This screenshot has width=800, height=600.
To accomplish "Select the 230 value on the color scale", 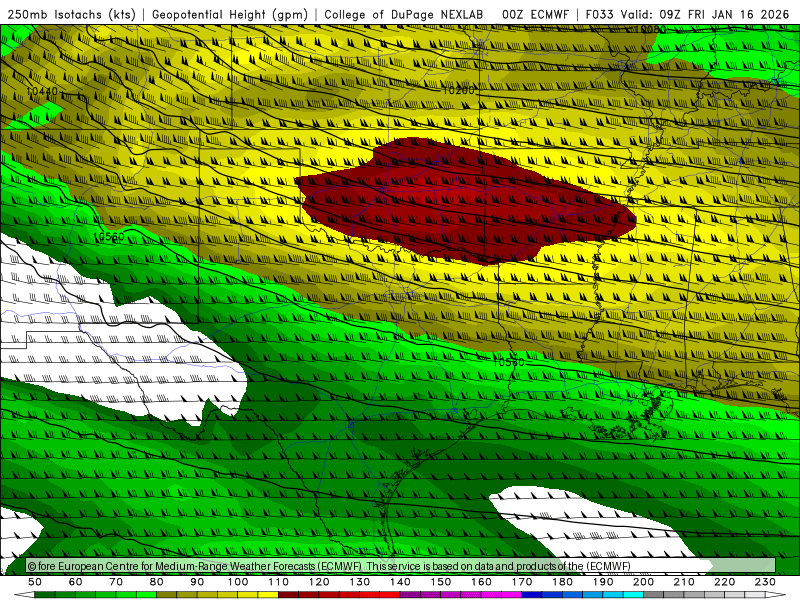I will pos(765,582).
